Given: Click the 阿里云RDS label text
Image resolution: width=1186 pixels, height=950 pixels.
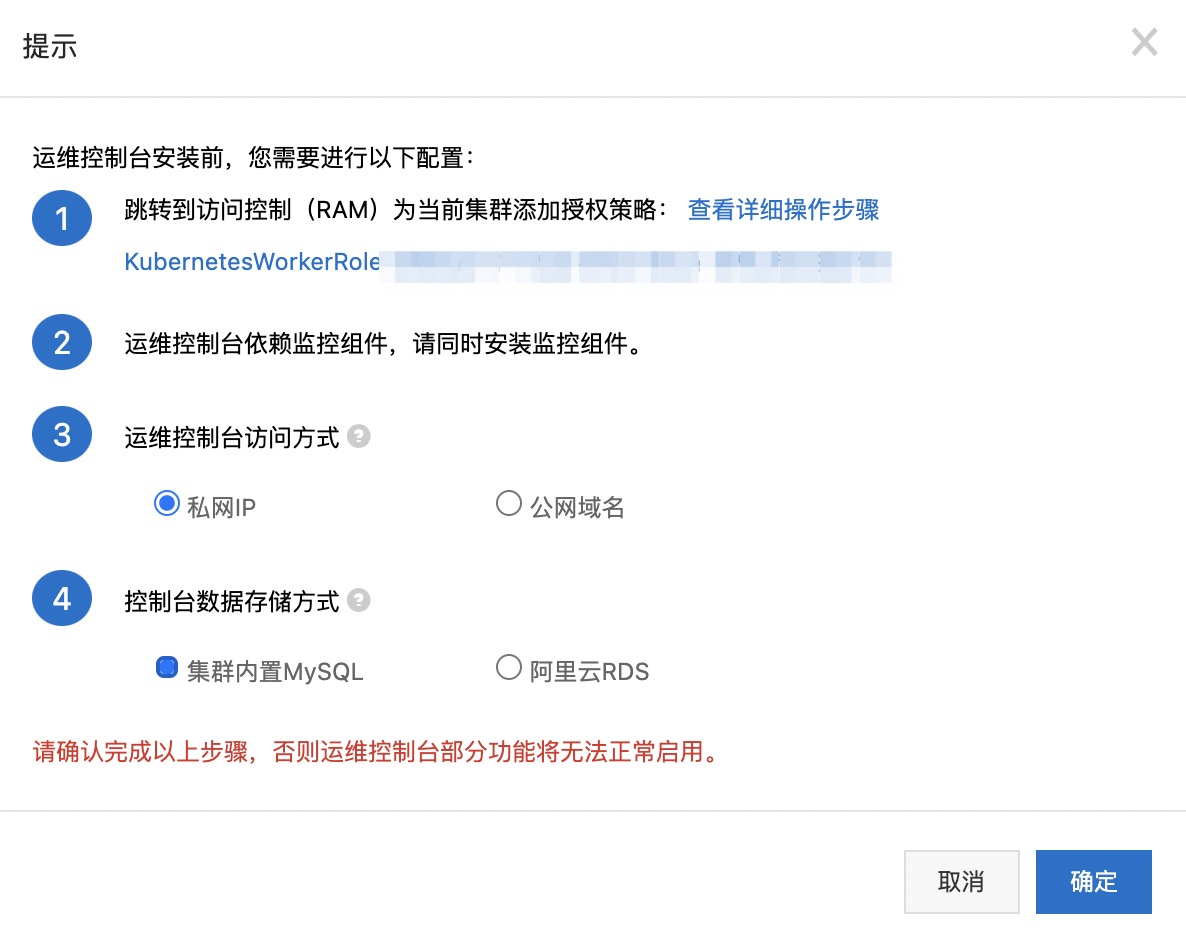Looking at the screenshot, I should tap(589, 672).
